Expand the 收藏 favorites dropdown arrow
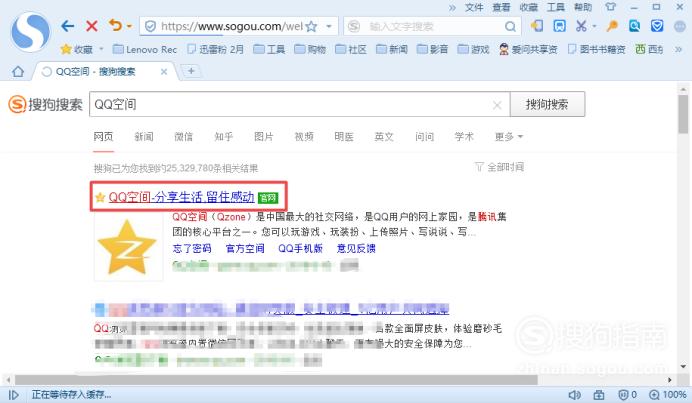692x403 pixels. coord(102,49)
